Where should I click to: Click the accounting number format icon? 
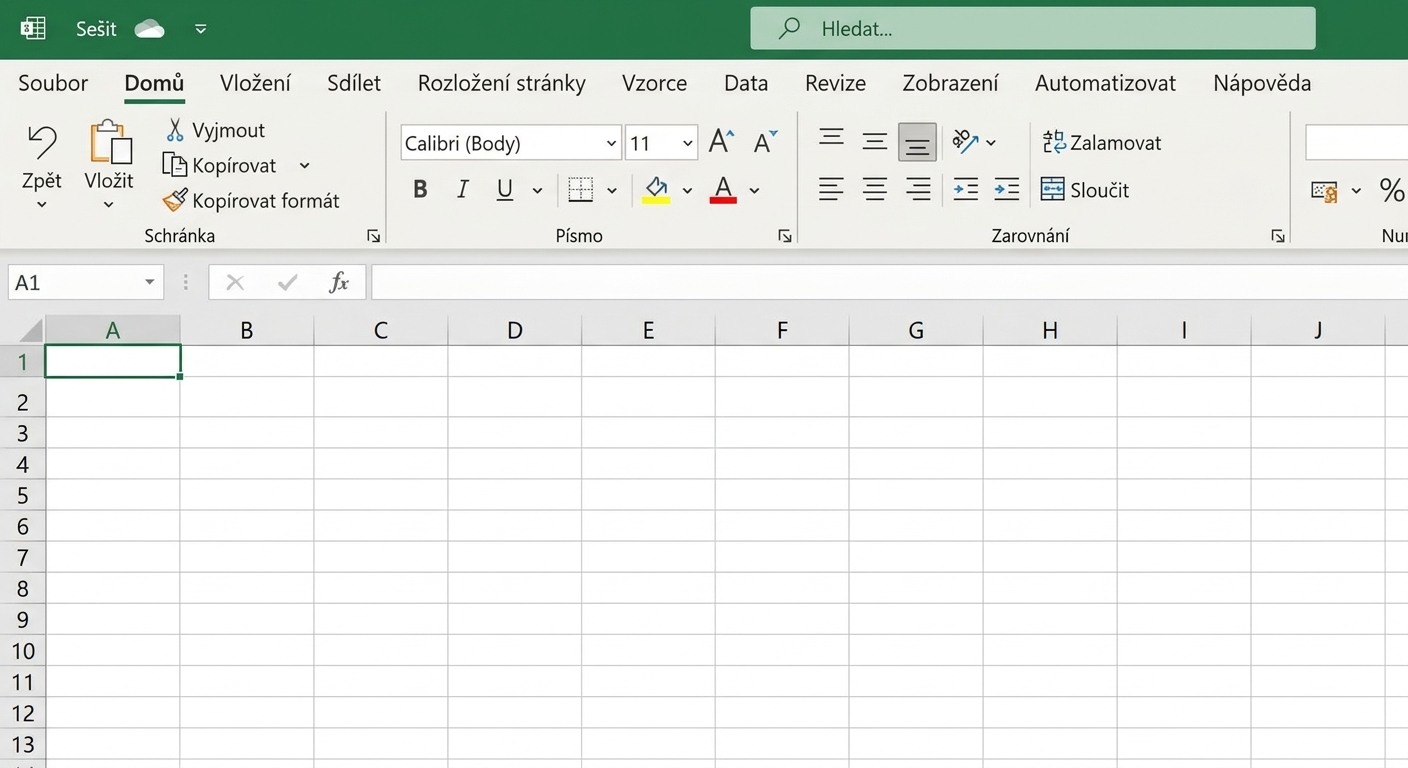pyautogui.click(x=1324, y=190)
